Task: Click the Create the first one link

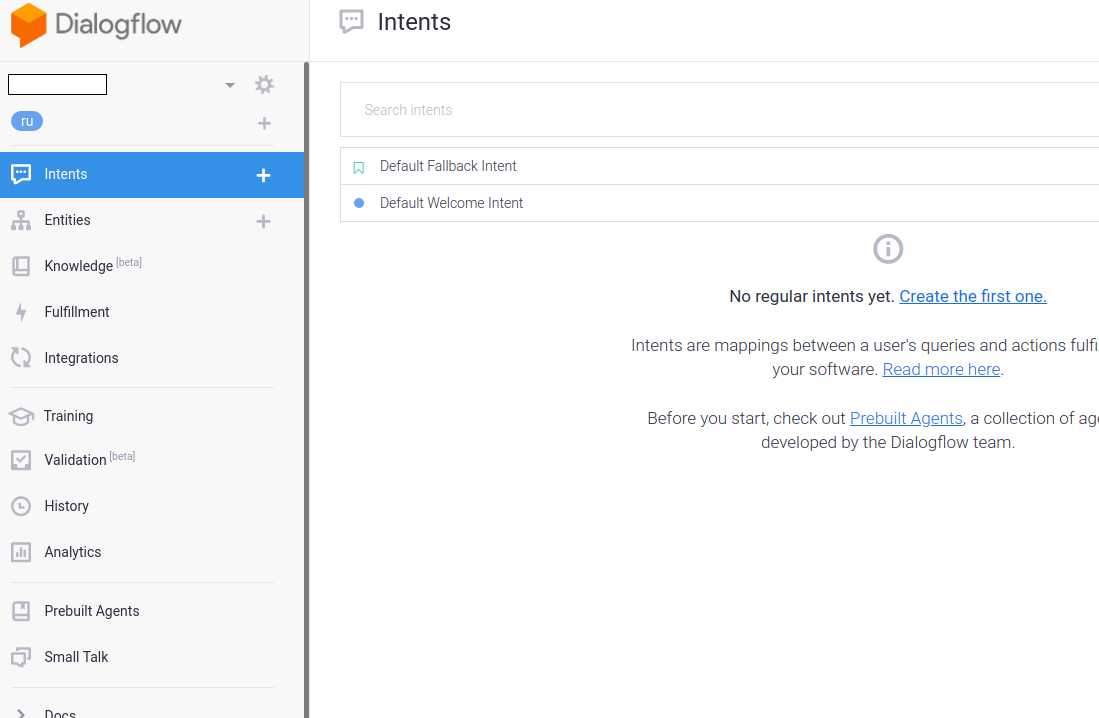Action: 973,297
